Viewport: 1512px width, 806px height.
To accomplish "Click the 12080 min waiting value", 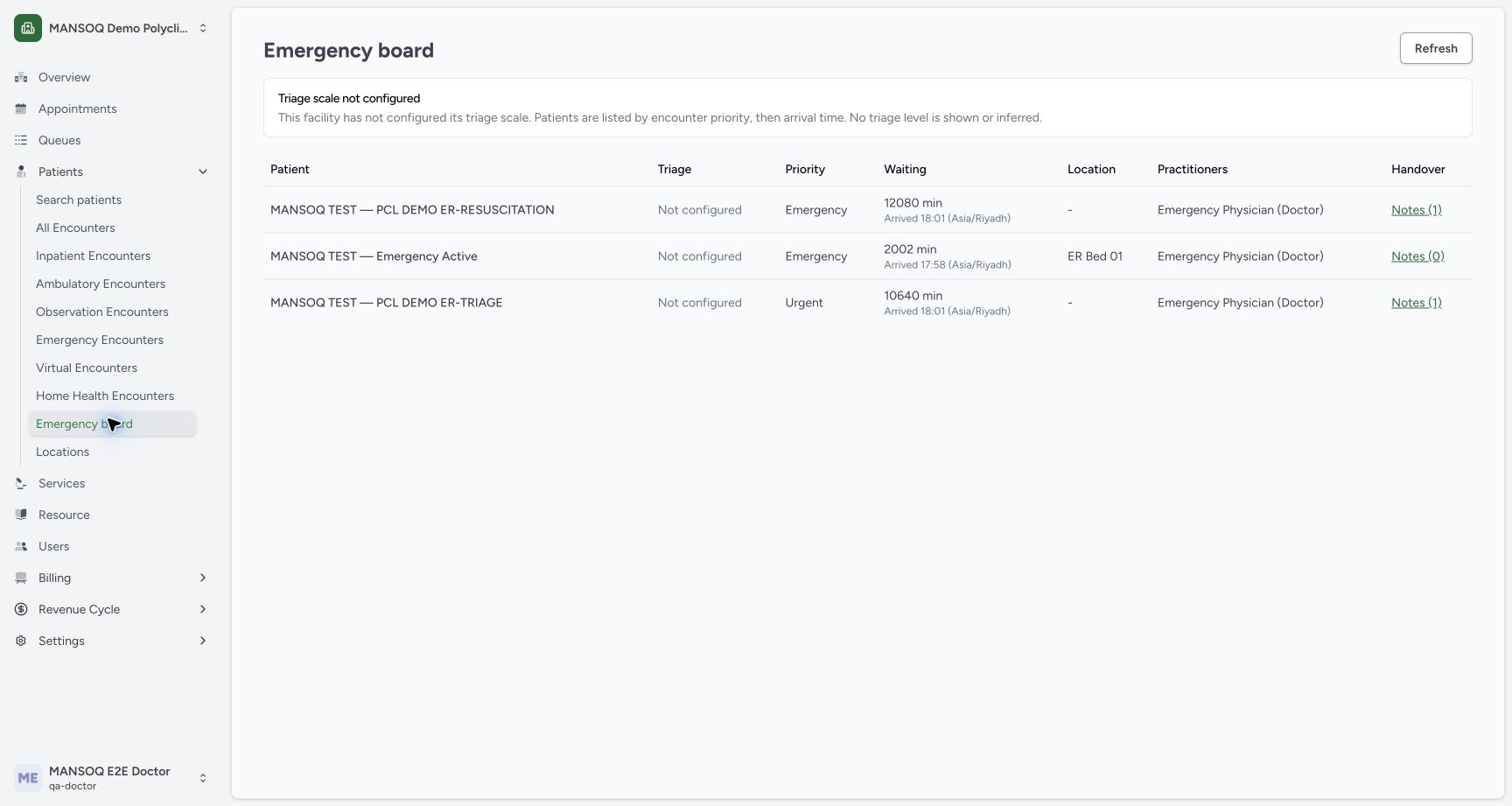I will [x=913, y=203].
